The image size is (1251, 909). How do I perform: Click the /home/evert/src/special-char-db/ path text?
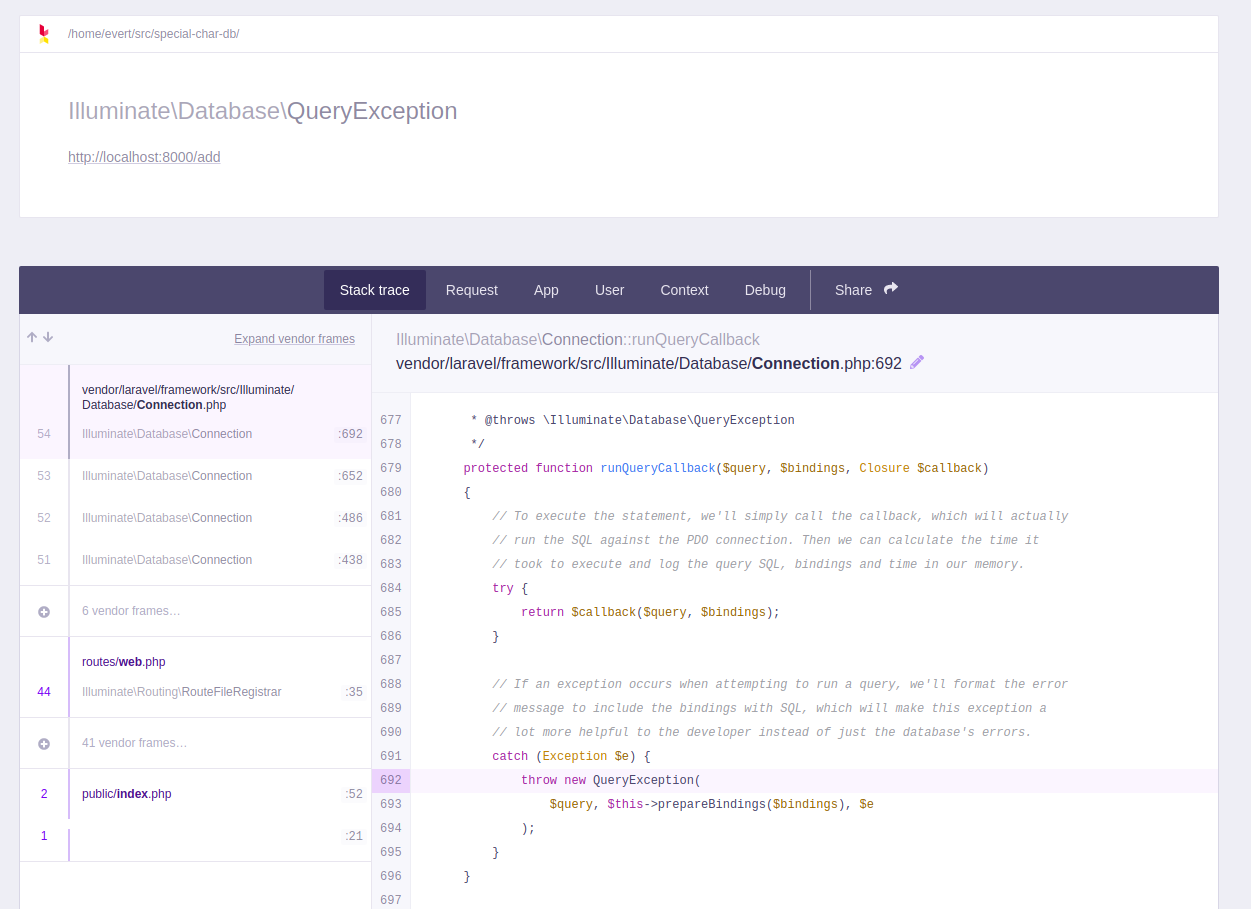pos(153,34)
